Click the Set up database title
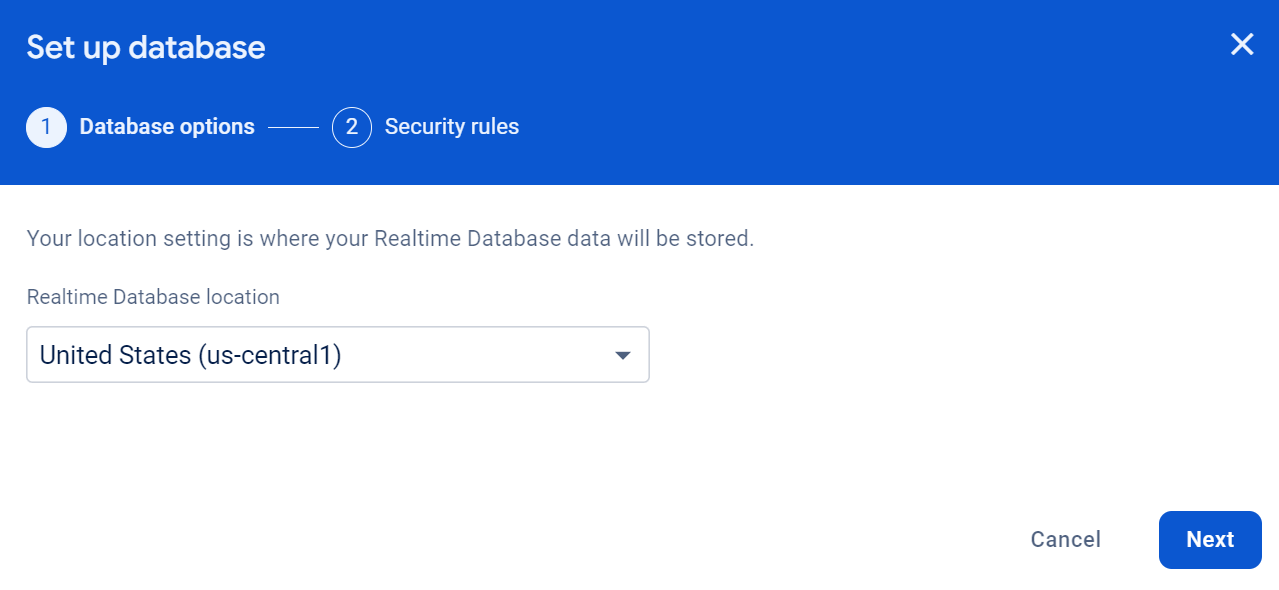 click(145, 46)
